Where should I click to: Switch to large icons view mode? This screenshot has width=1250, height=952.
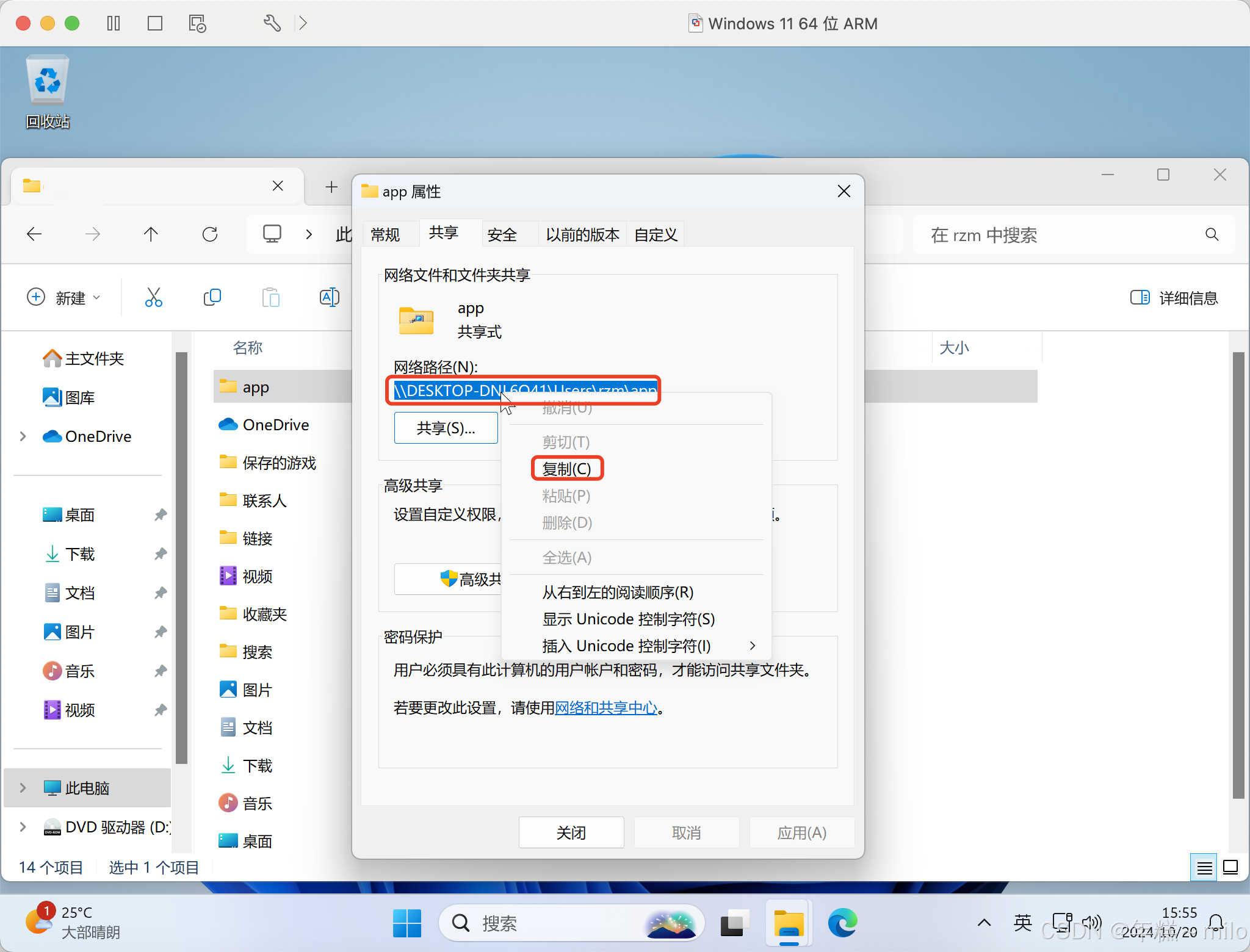point(1230,867)
